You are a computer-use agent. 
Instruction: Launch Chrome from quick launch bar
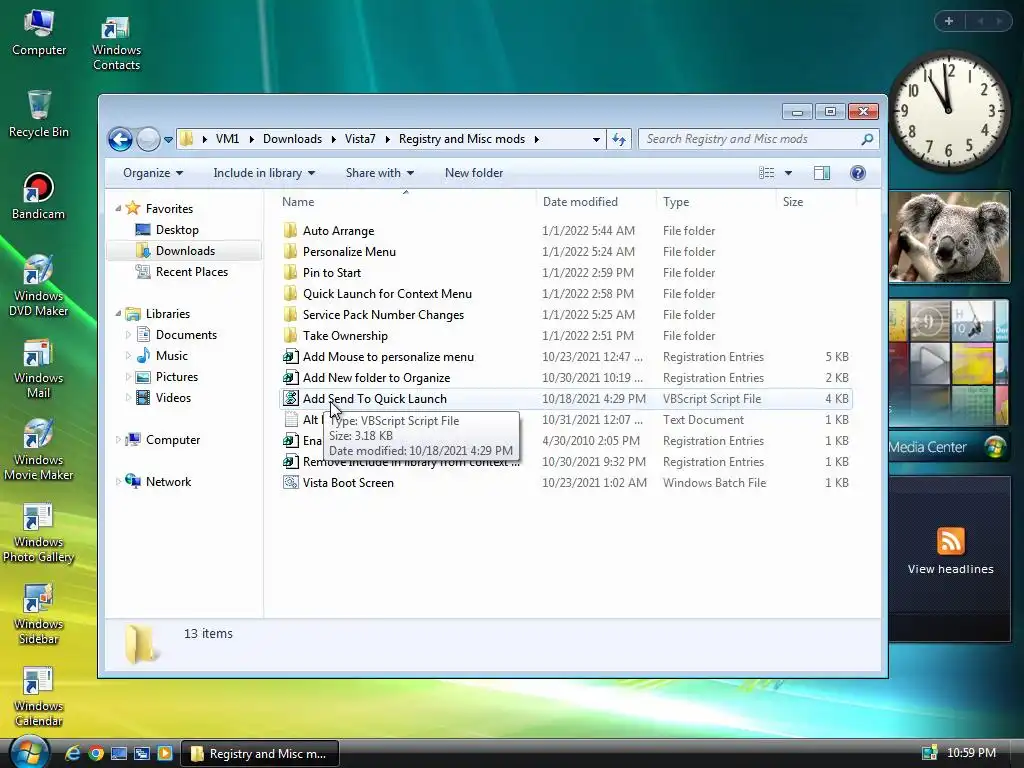click(96, 754)
